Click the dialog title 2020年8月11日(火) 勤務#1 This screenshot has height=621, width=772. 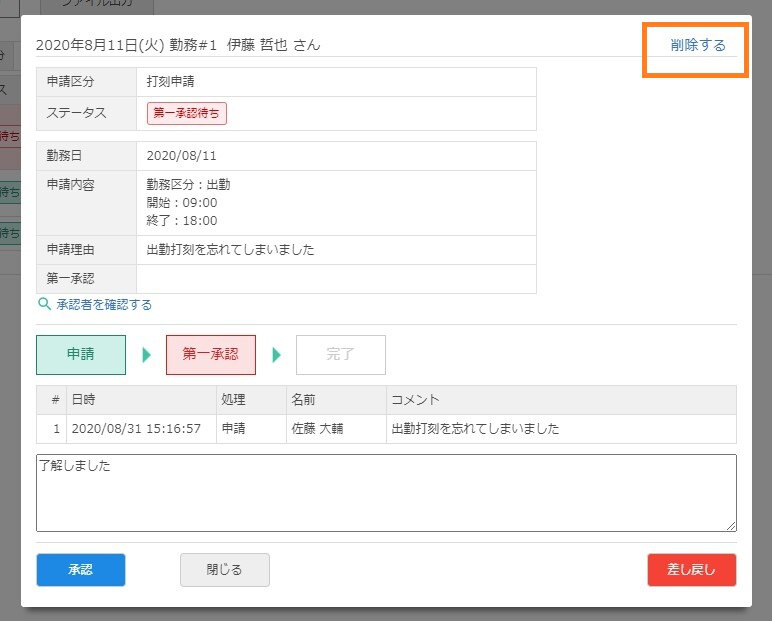pos(127,45)
